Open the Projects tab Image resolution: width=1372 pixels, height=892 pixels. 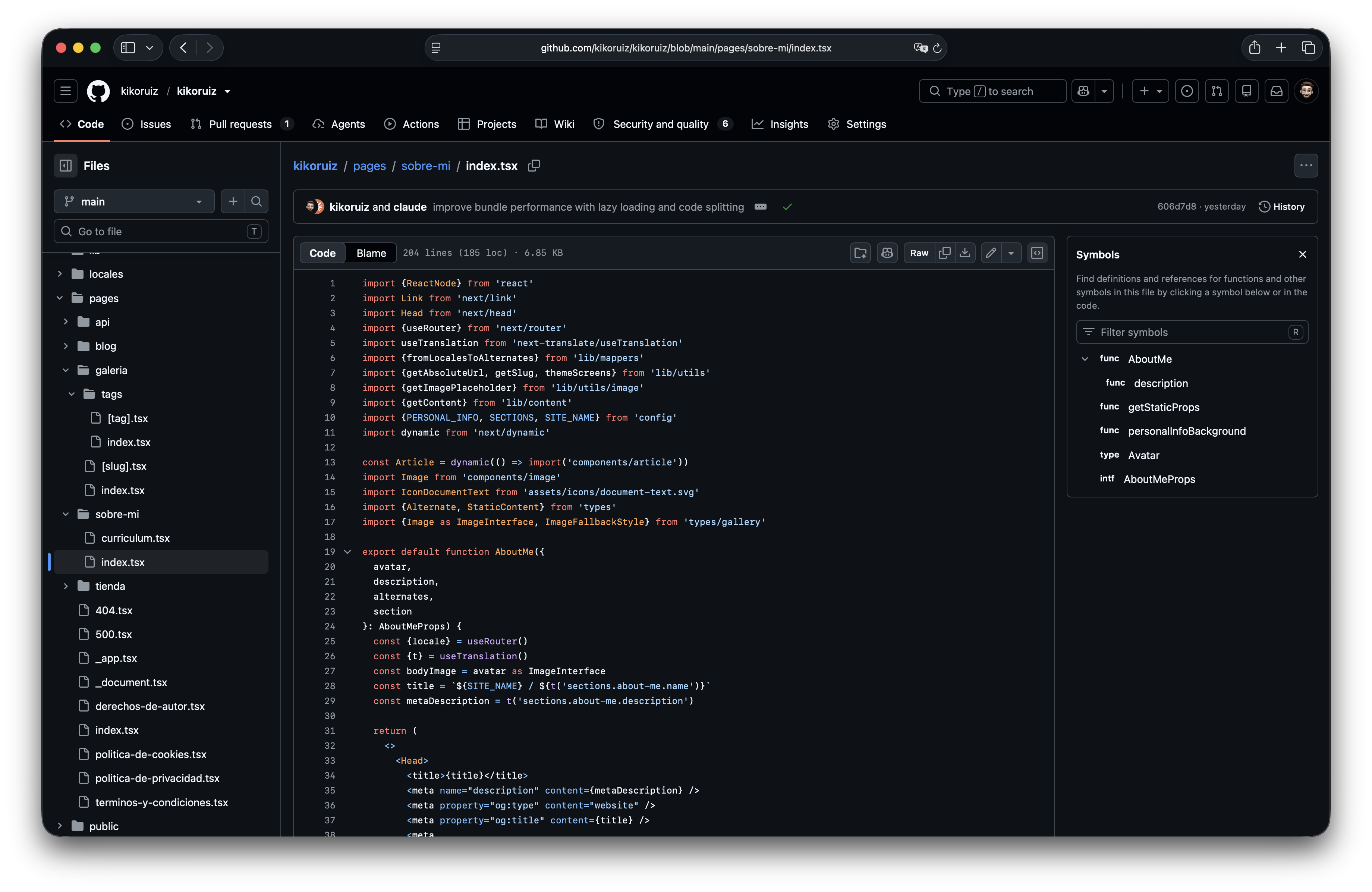tap(487, 124)
